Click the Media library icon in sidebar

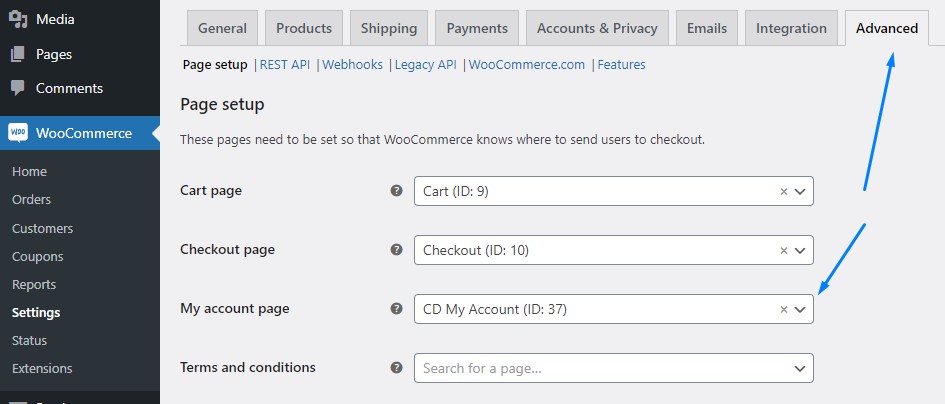pos(18,19)
